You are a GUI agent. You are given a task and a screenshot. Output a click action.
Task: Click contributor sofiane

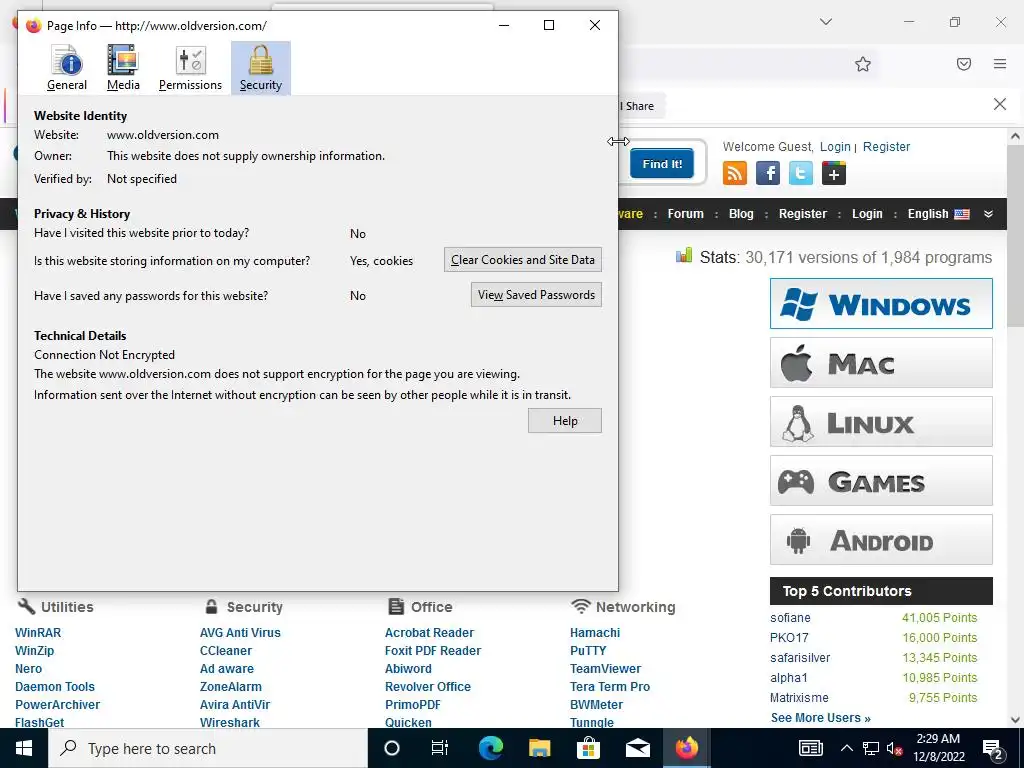(x=790, y=618)
